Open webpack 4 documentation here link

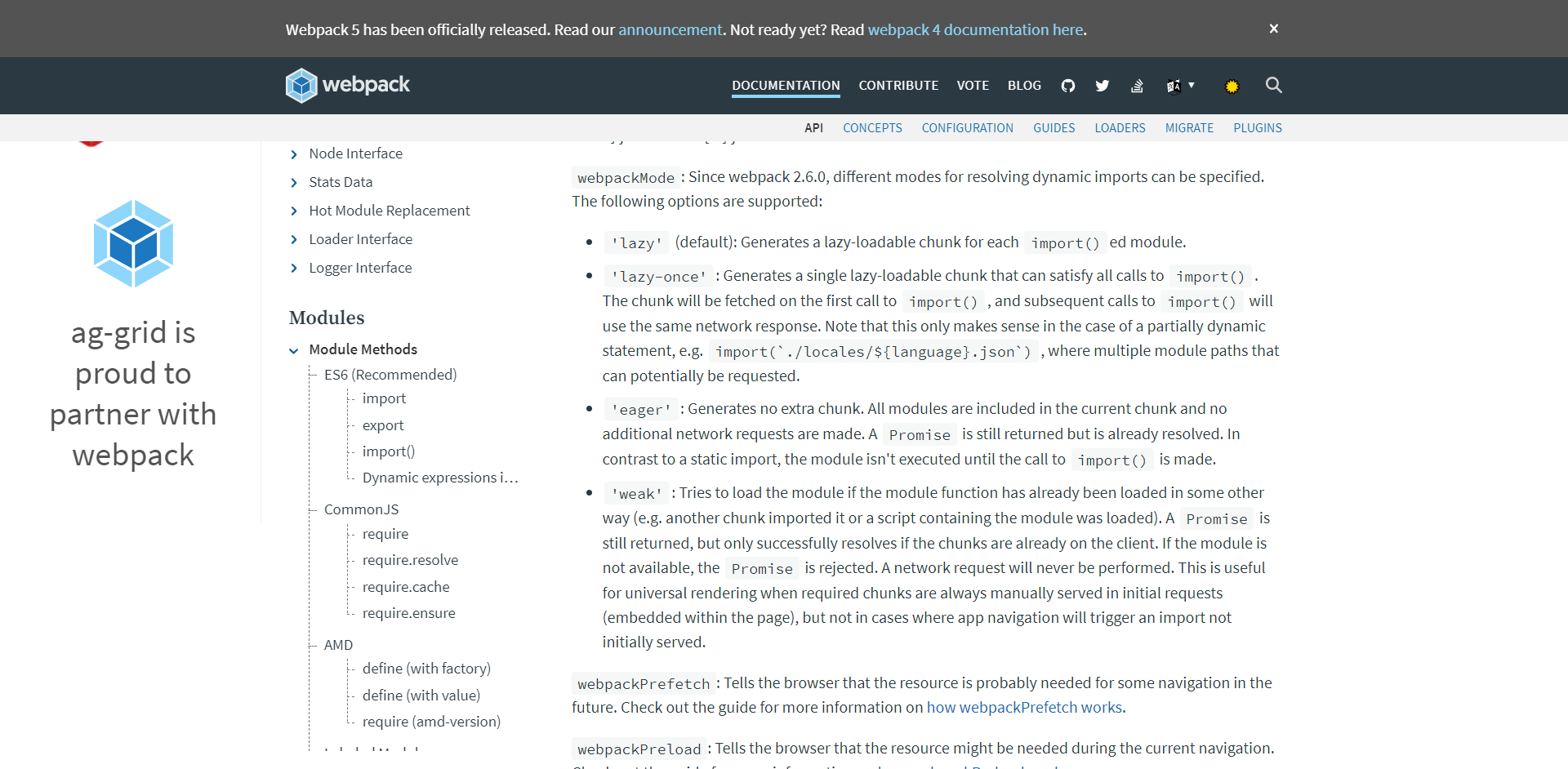click(975, 29)
